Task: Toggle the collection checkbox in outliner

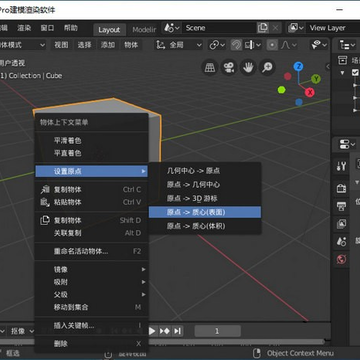Action: pos(356,72)
